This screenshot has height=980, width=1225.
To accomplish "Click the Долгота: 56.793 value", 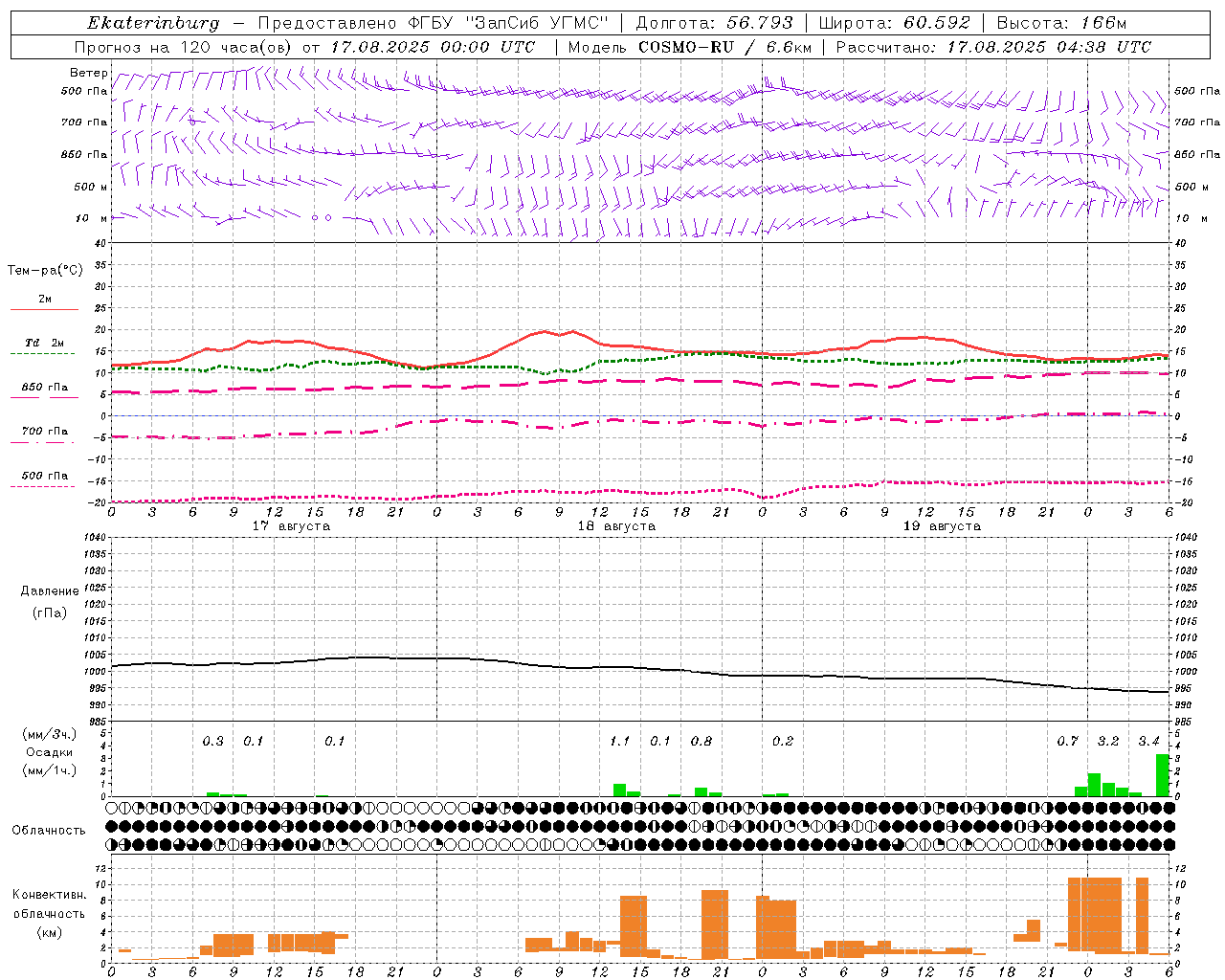I will point(714,23).
